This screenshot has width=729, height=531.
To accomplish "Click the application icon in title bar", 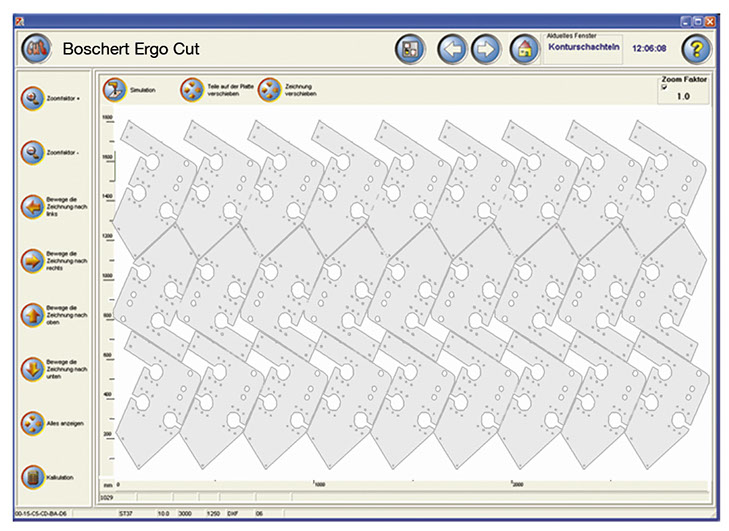I will (x=20, y=21).
